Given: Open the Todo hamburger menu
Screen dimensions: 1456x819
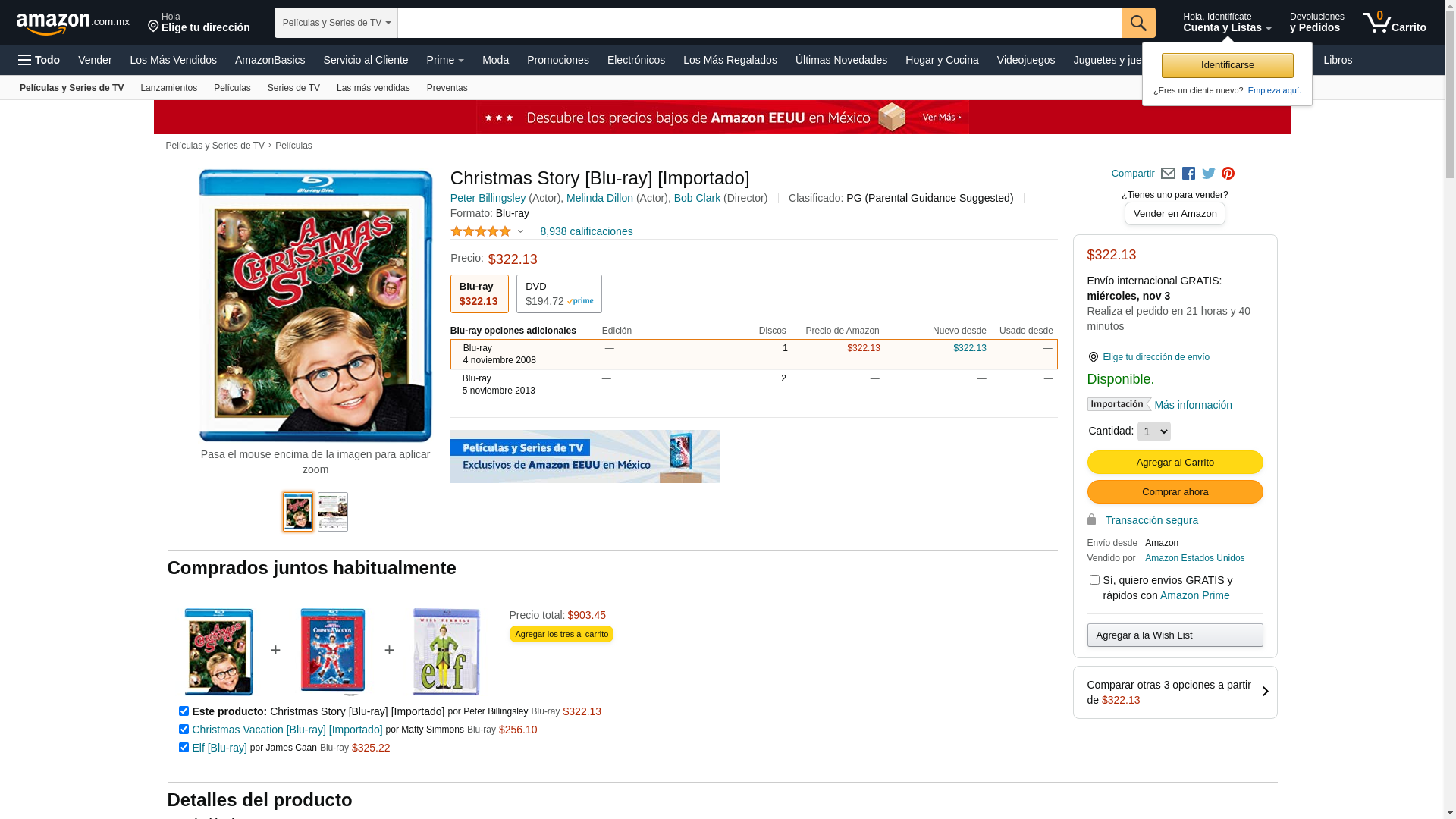Looking at the screenshot, I should click(39, 60).
